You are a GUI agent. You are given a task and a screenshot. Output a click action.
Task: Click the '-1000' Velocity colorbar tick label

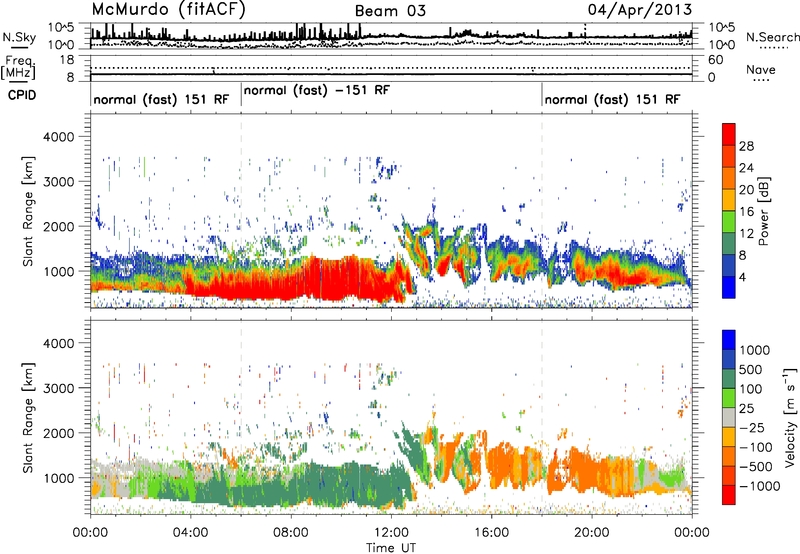point(760,486)
